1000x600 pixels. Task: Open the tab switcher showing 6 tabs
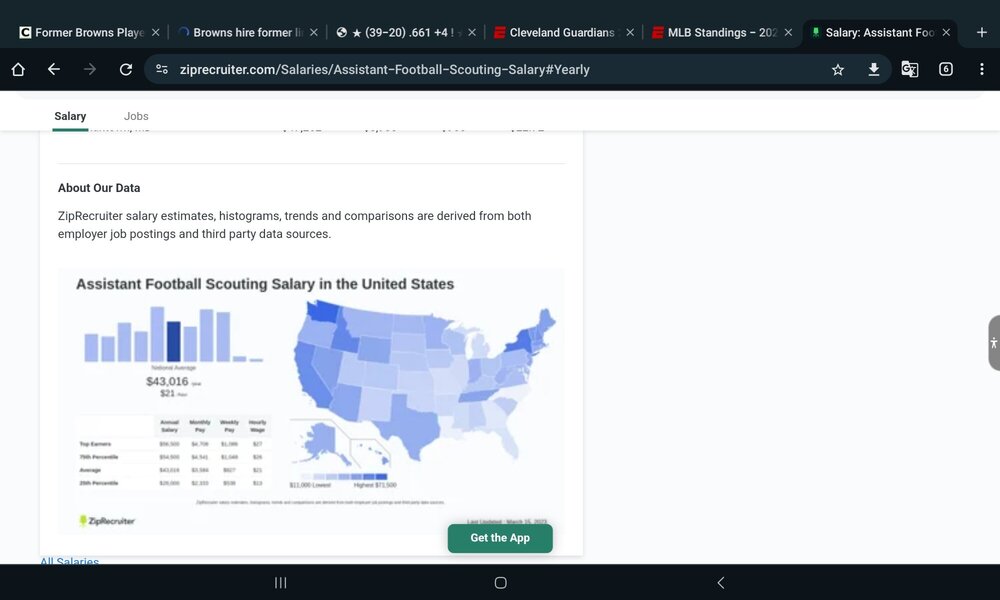point(946,70)
